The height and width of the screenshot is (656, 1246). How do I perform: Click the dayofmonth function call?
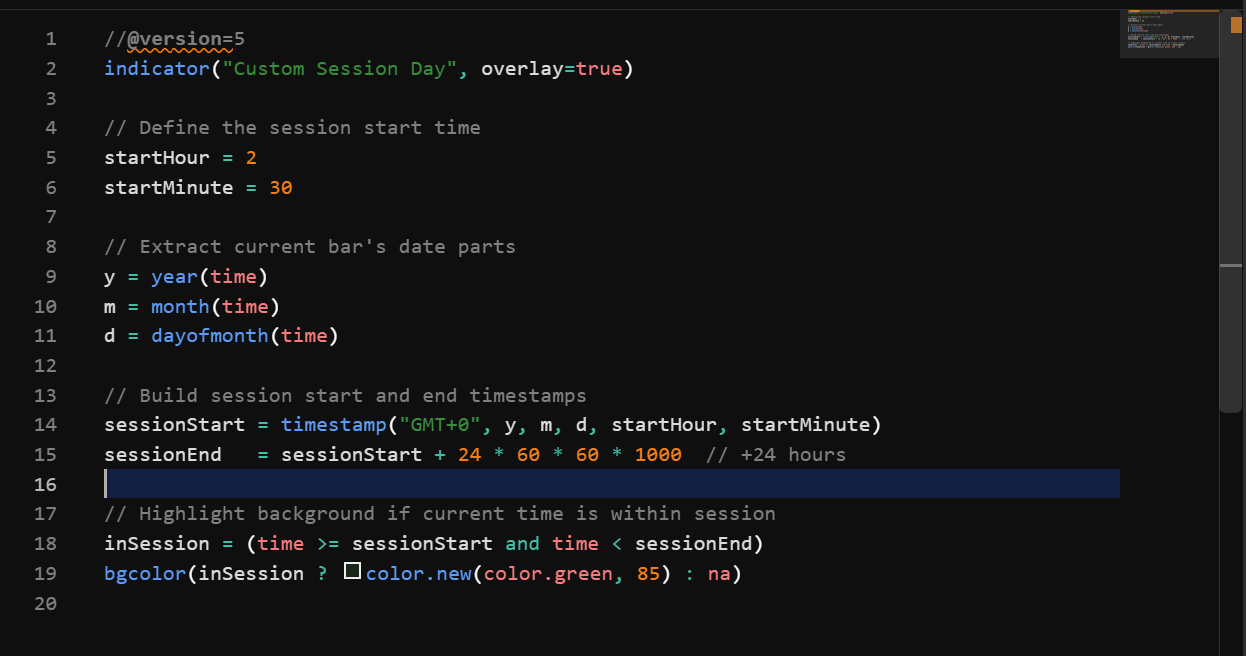[x=210, y=336]
